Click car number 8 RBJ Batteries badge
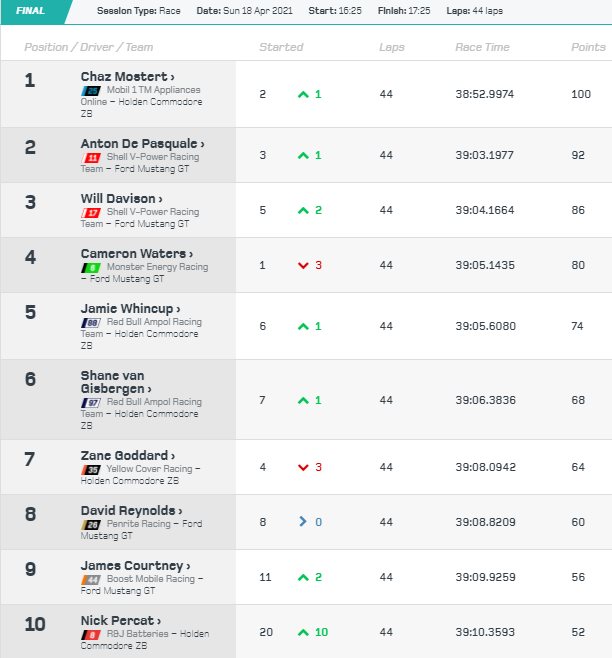Viewport: 612px width, 658px height. coord(91,634)
